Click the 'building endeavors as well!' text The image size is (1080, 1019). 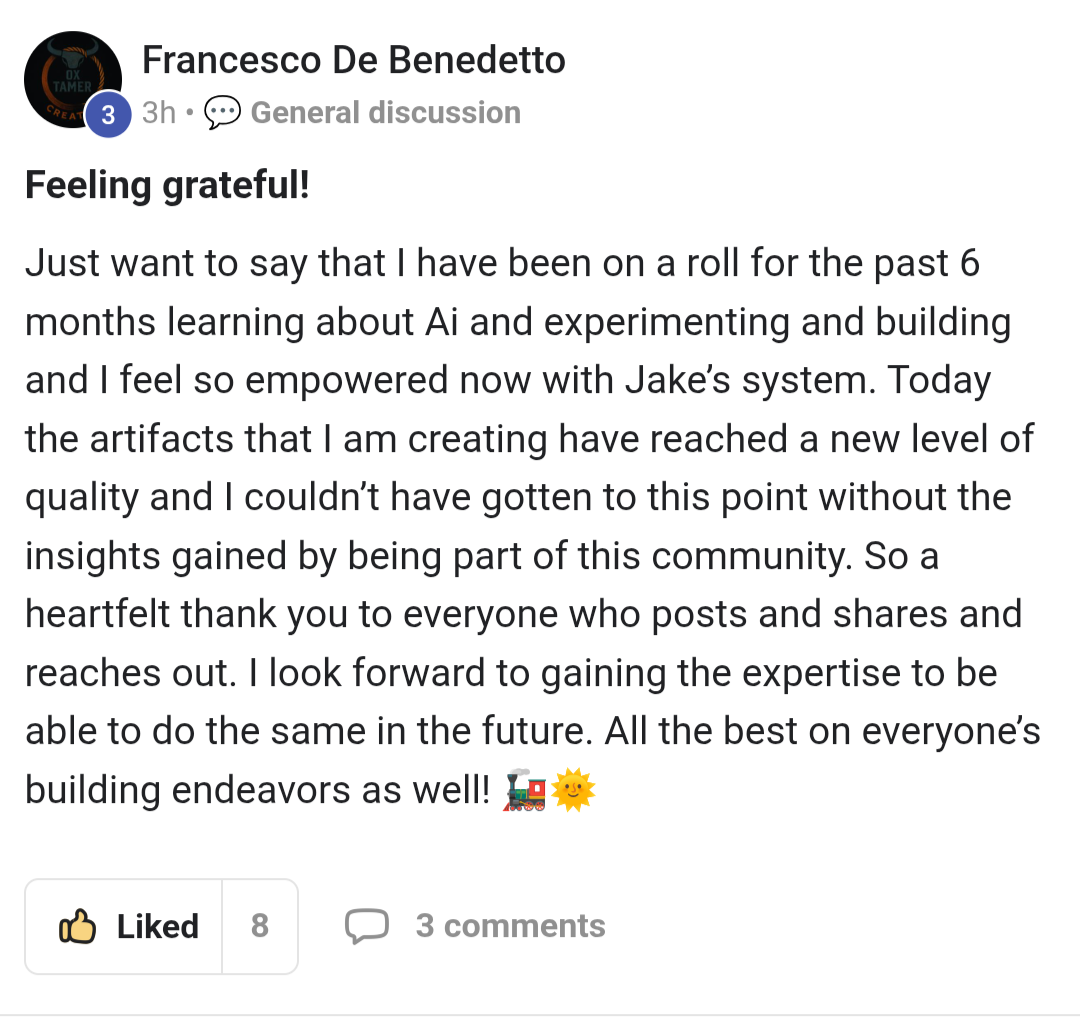coord(258,790)
